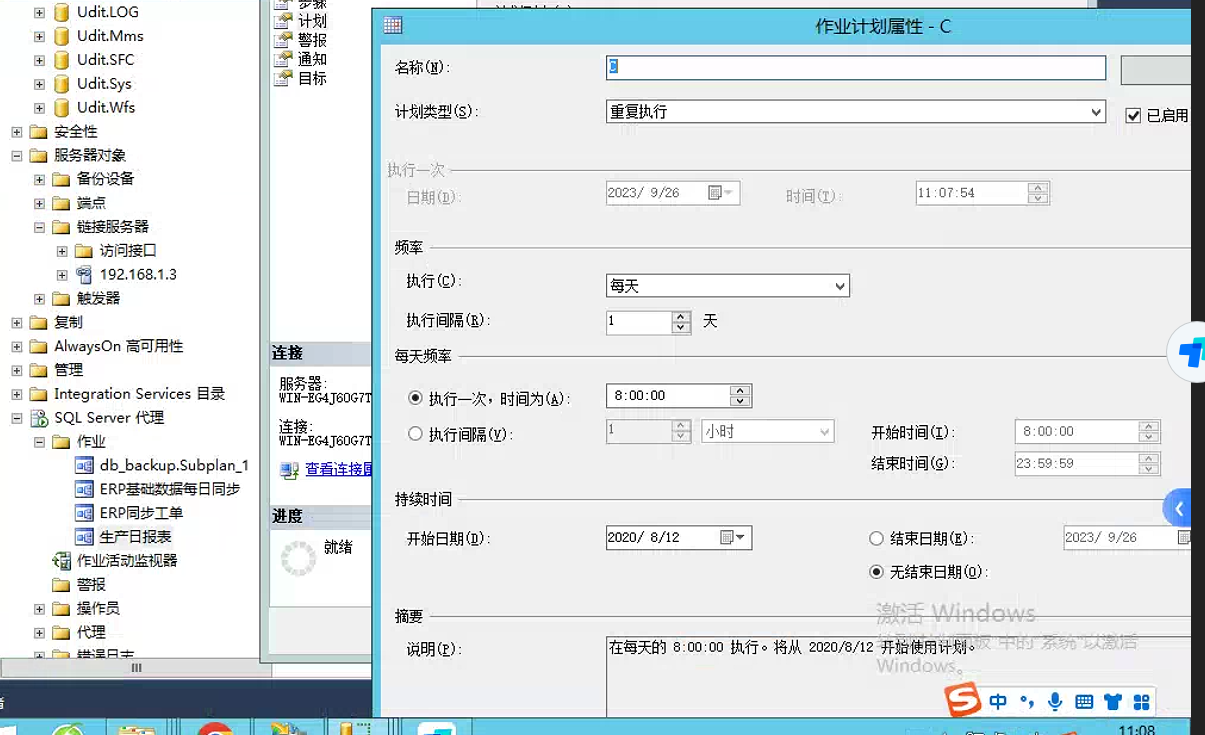The width and height of the screenshot is (1205, 735).
Task: Toggle the 已启用 checkbox
Action: (x=1133, y=115)
